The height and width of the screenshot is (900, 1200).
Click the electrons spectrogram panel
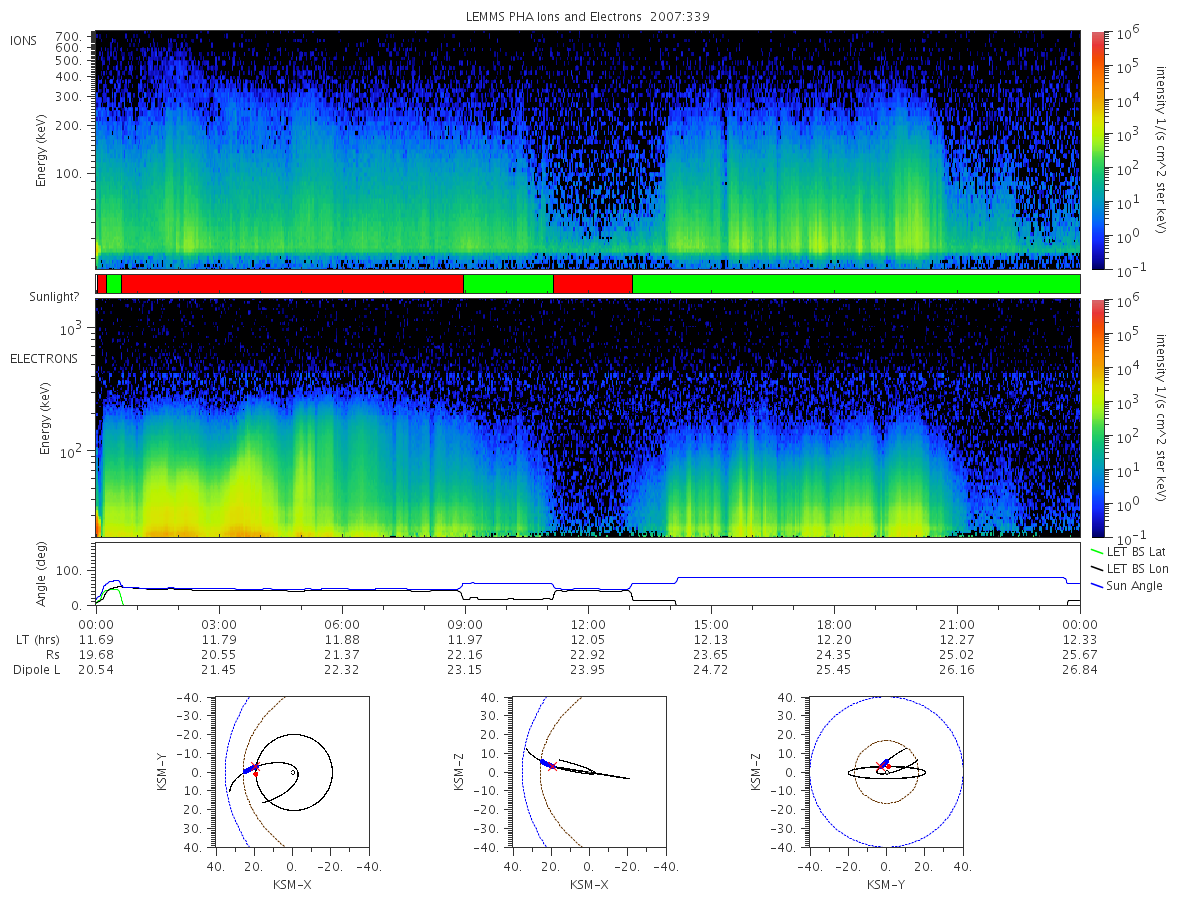point(588,418)
